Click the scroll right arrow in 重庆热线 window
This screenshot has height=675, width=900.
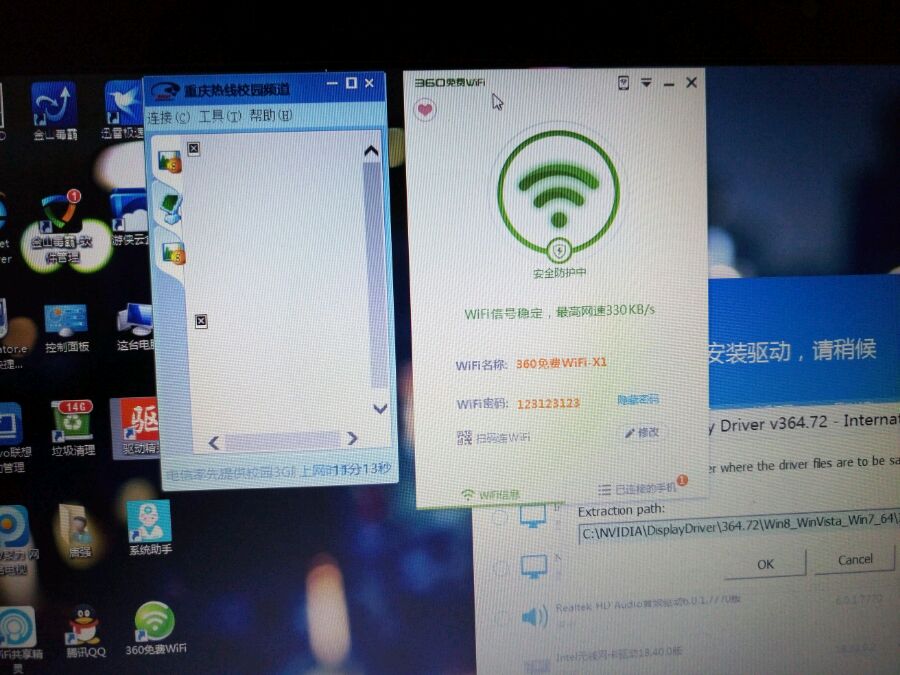click(352, 438)
